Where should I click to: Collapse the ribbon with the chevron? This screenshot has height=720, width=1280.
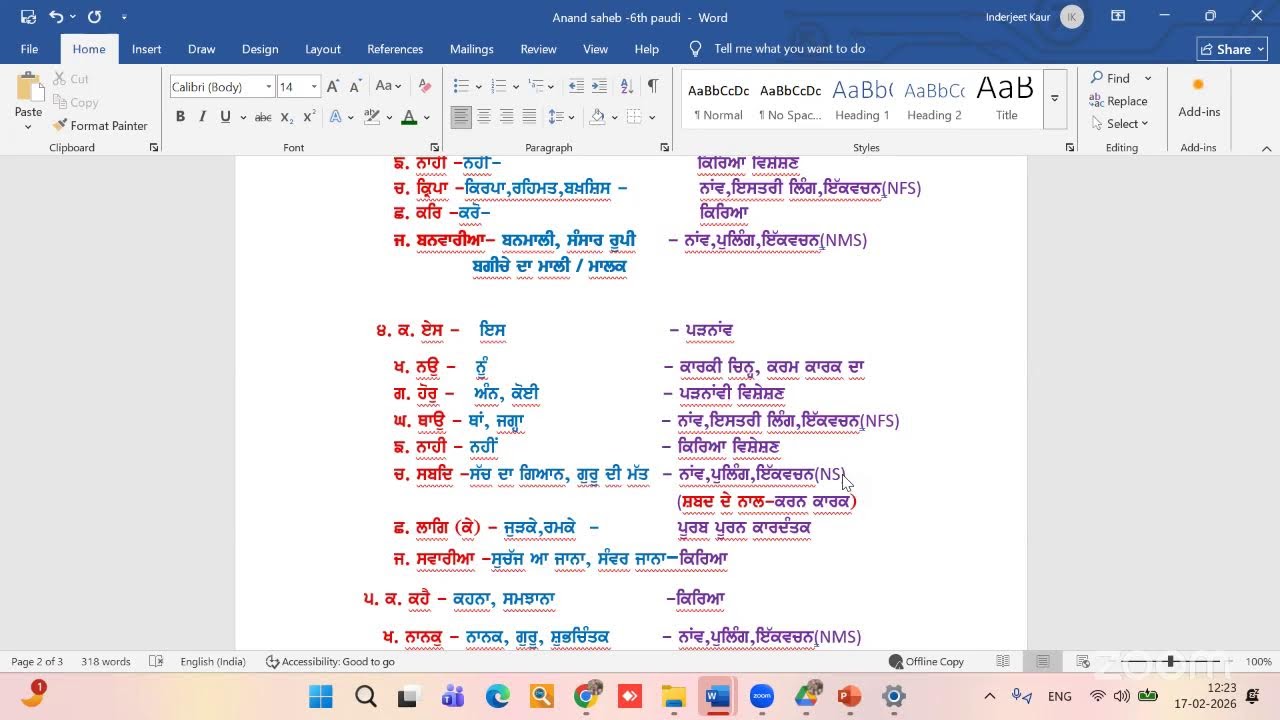1266,148
